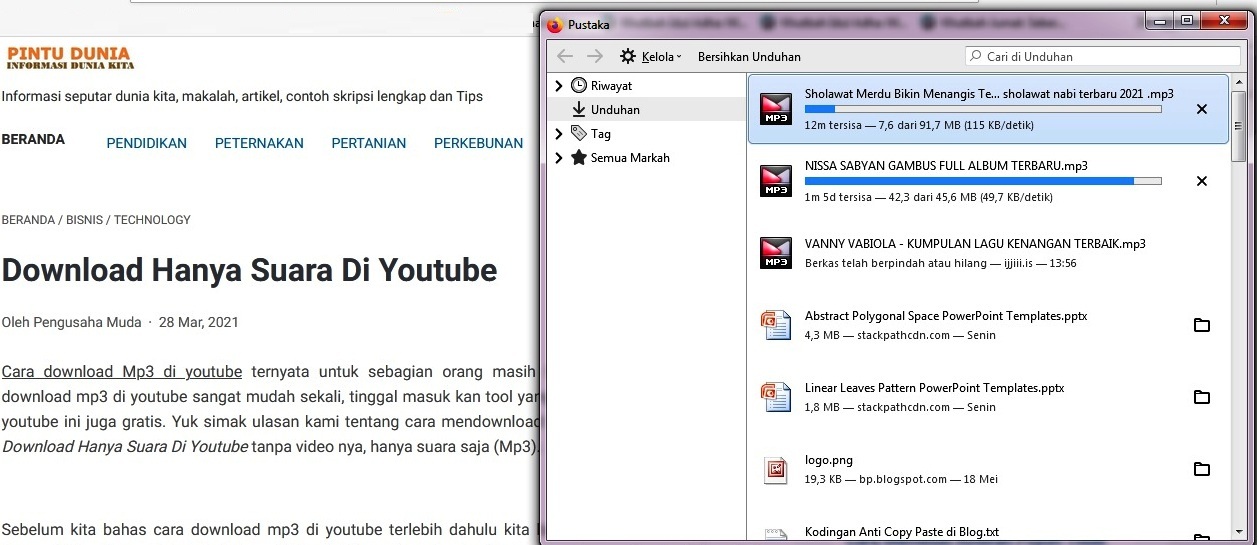This screenshot has height=545, width=1257.
Task: Go back with the Pustaka back arrow
Action: pos(565,56)
